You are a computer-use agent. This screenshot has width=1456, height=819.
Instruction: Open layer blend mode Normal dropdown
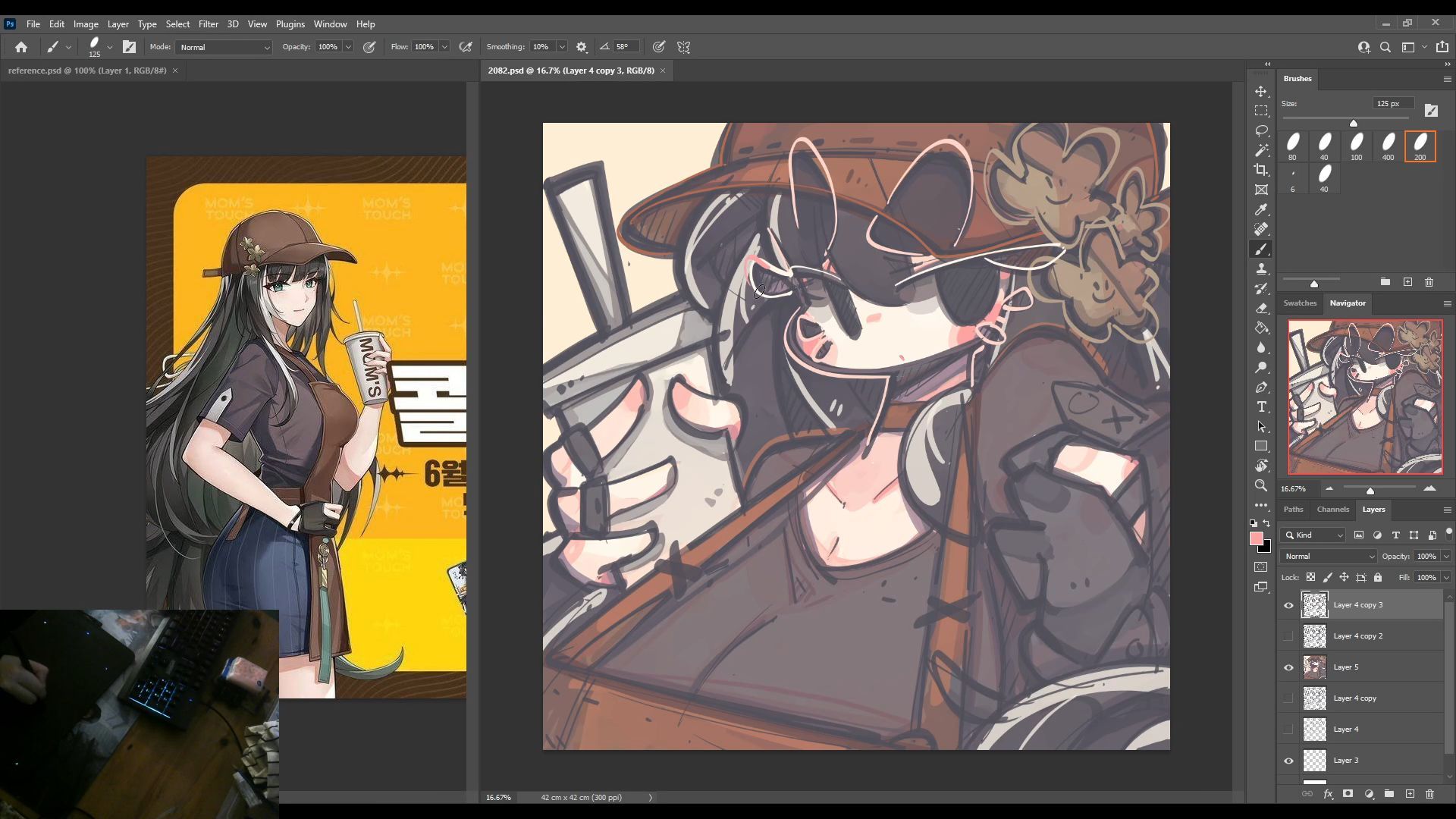point(1328,556)
